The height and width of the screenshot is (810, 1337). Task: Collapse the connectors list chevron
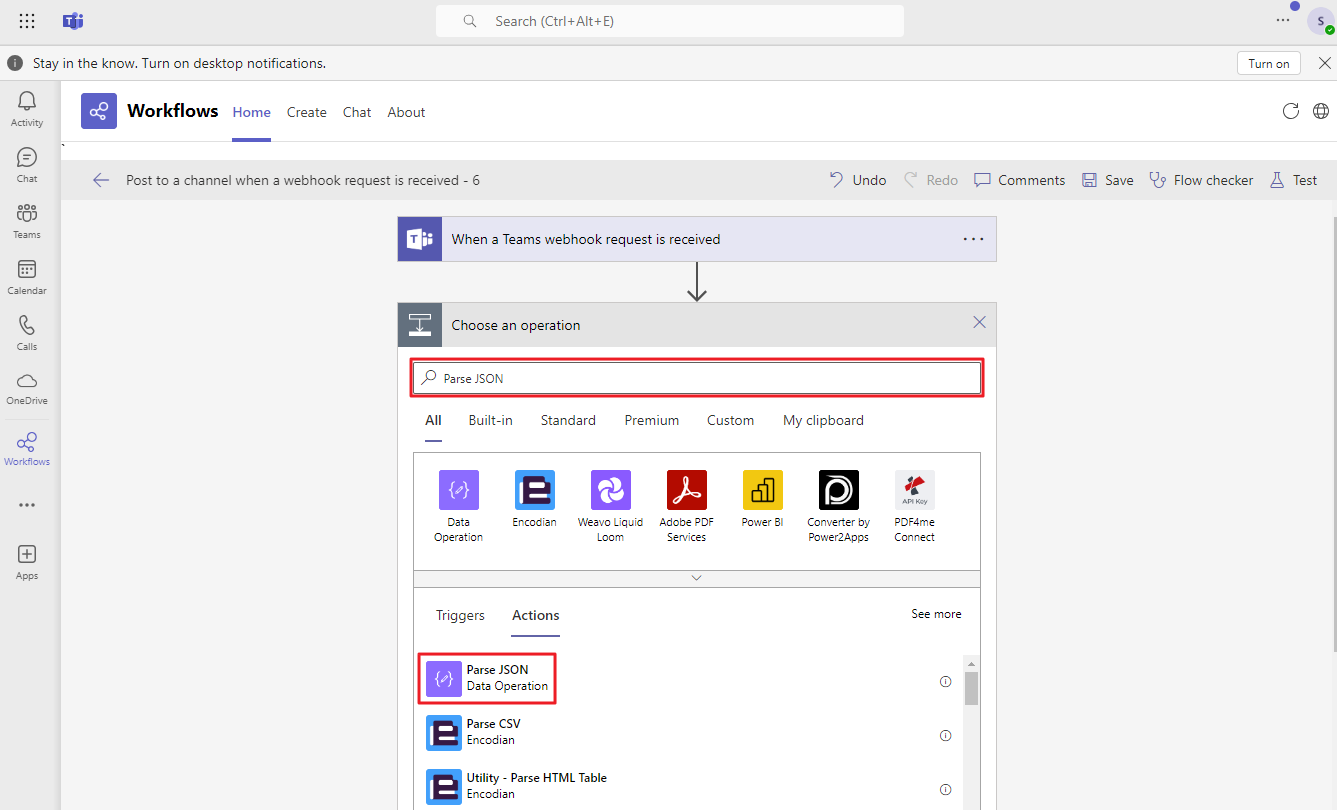[x=697, y=578]
